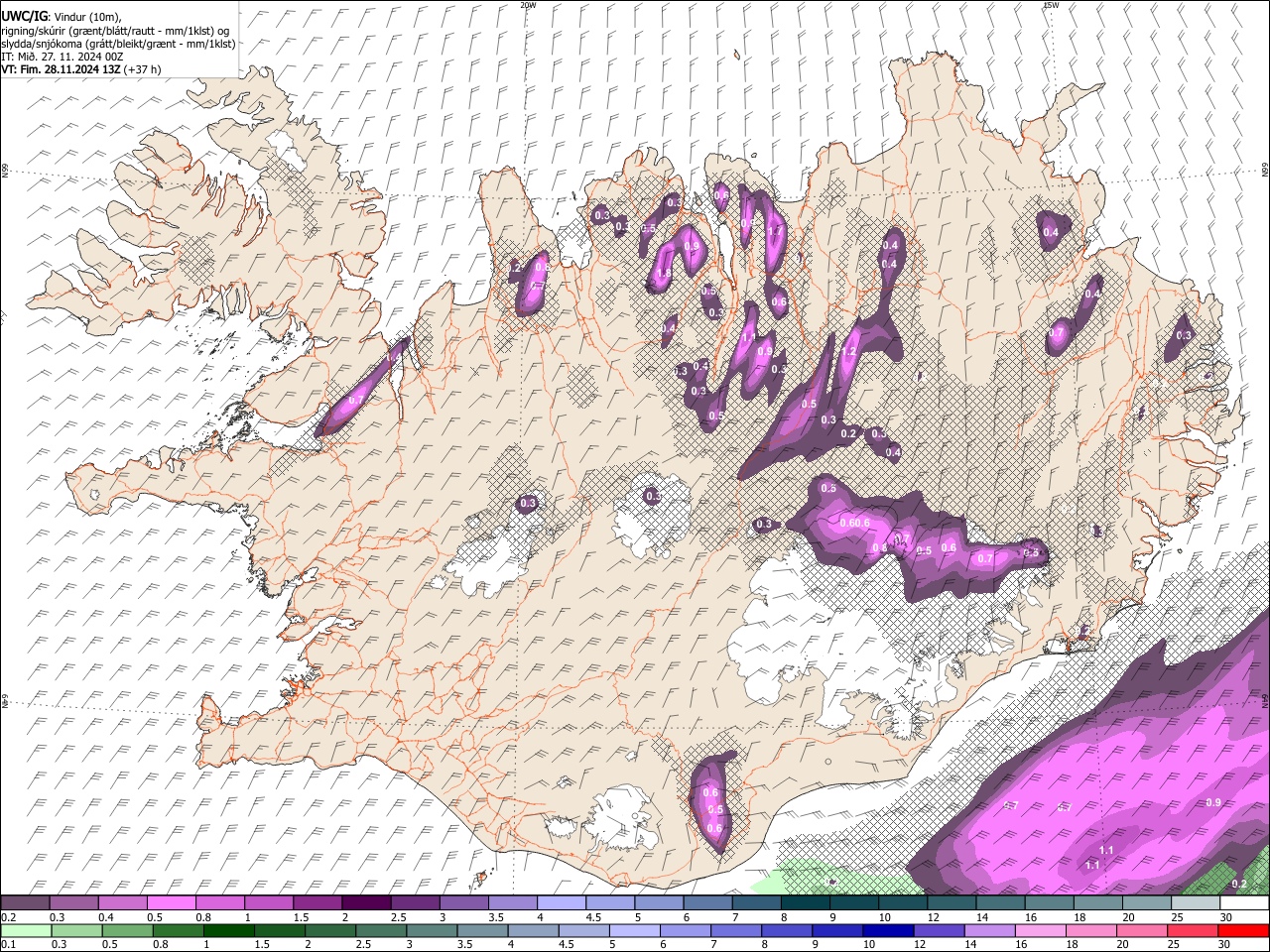Pick bottom legend swatch between 7 and 8
Screen dimensions: 1270x952
click(736, 930)
